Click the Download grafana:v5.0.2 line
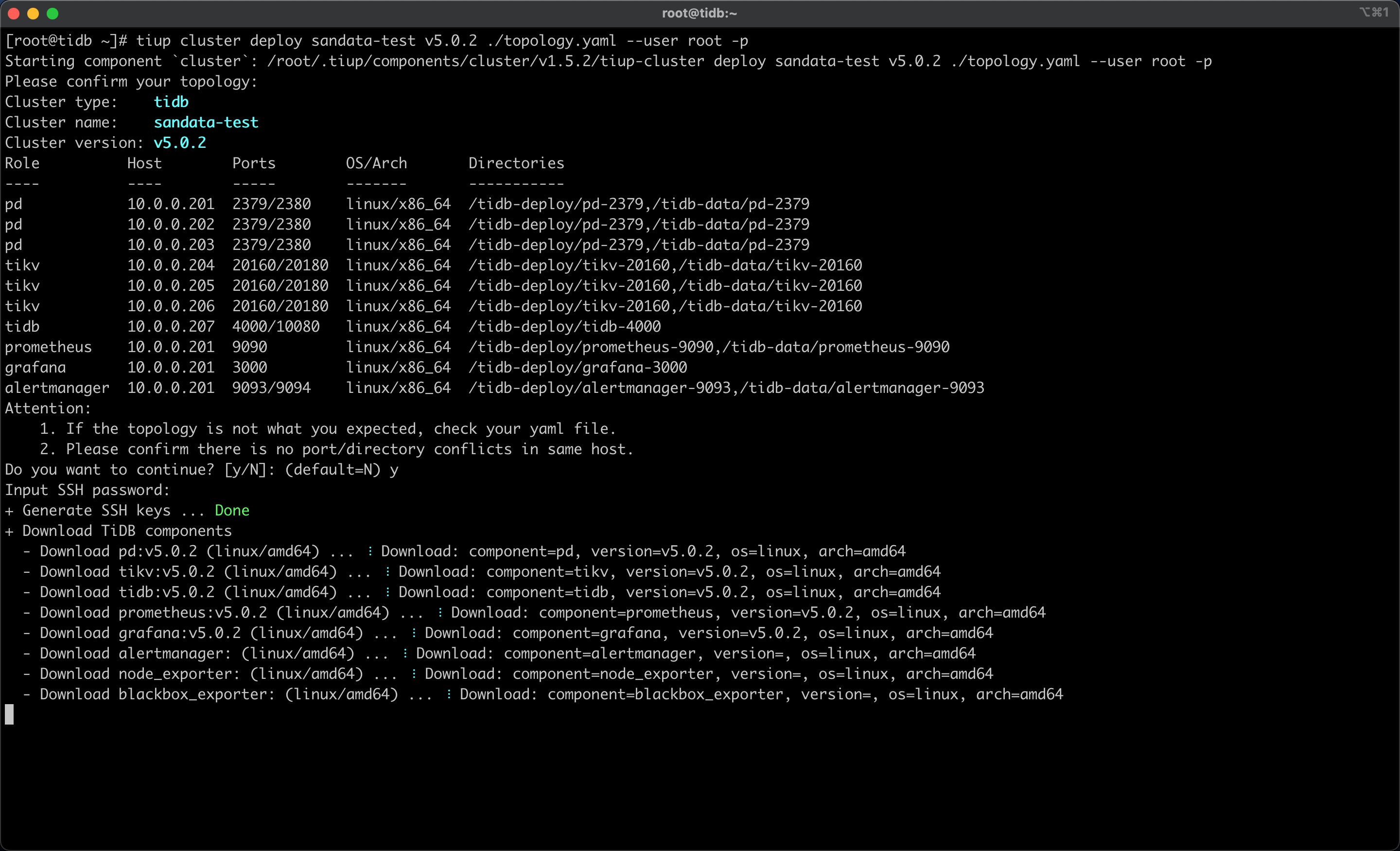This screenshot has height=851, width=1400. point(508,633)
